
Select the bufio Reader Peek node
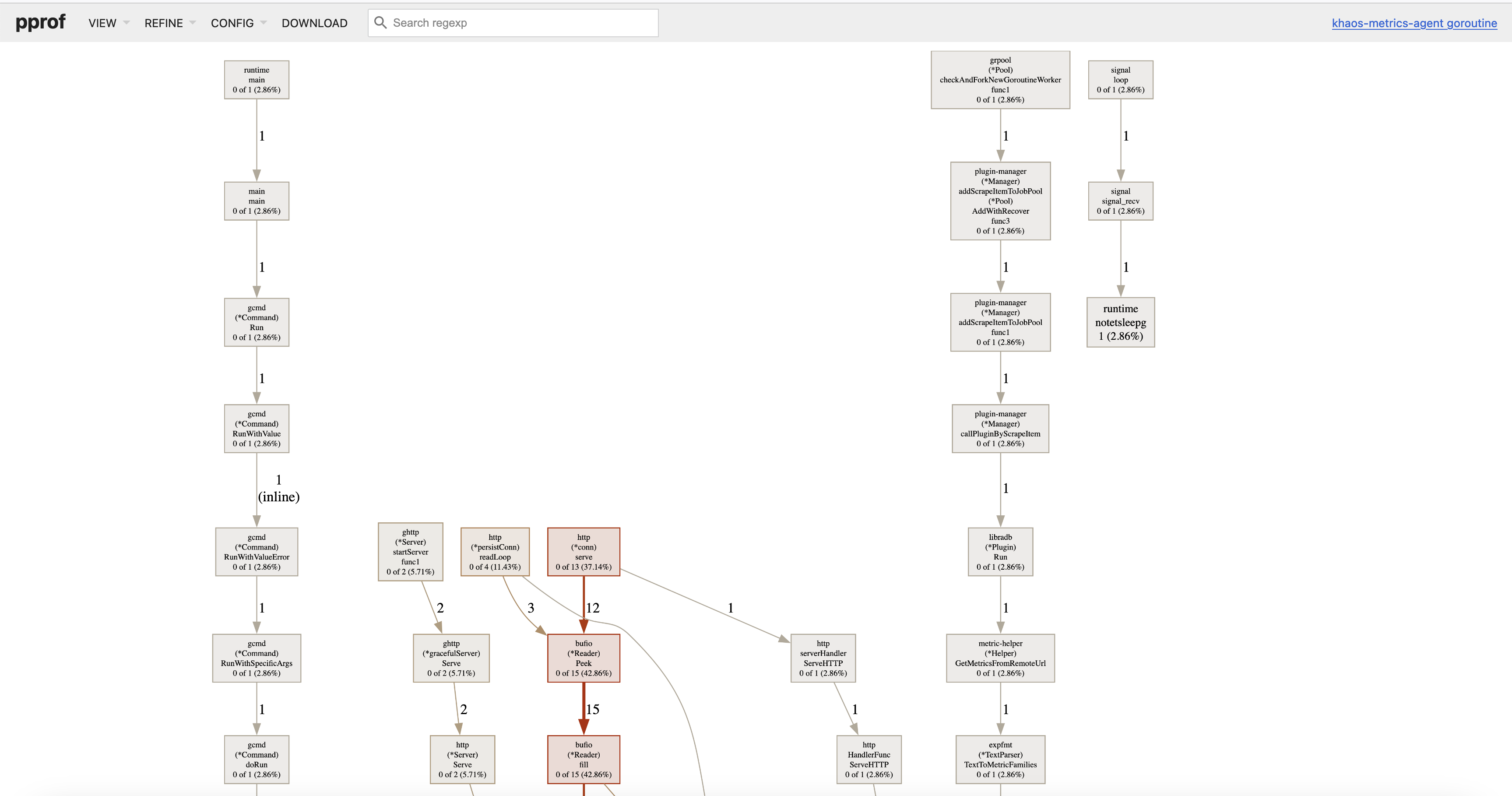click(584, 658)
